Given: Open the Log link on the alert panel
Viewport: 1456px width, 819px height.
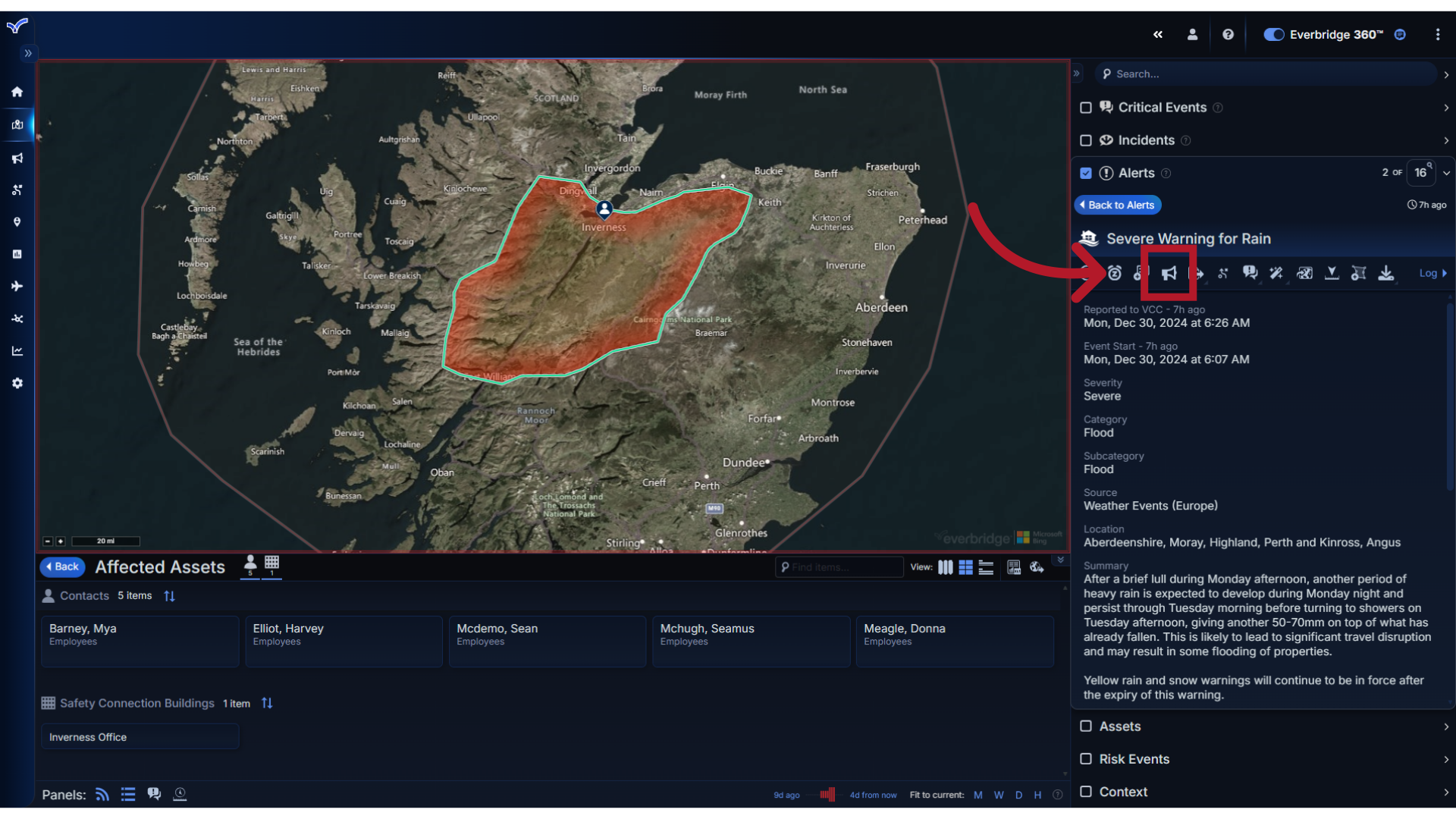Looking at the screenshot, I should point(1429,273).
